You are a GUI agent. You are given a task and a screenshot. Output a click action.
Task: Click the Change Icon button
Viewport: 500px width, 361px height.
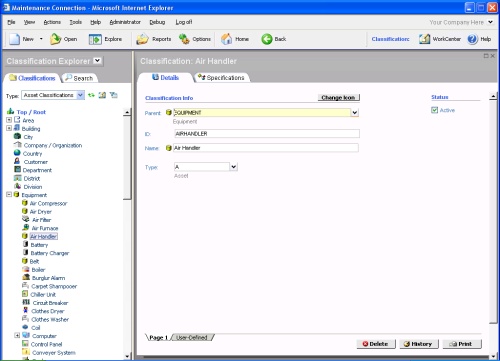tap(339, 97)
